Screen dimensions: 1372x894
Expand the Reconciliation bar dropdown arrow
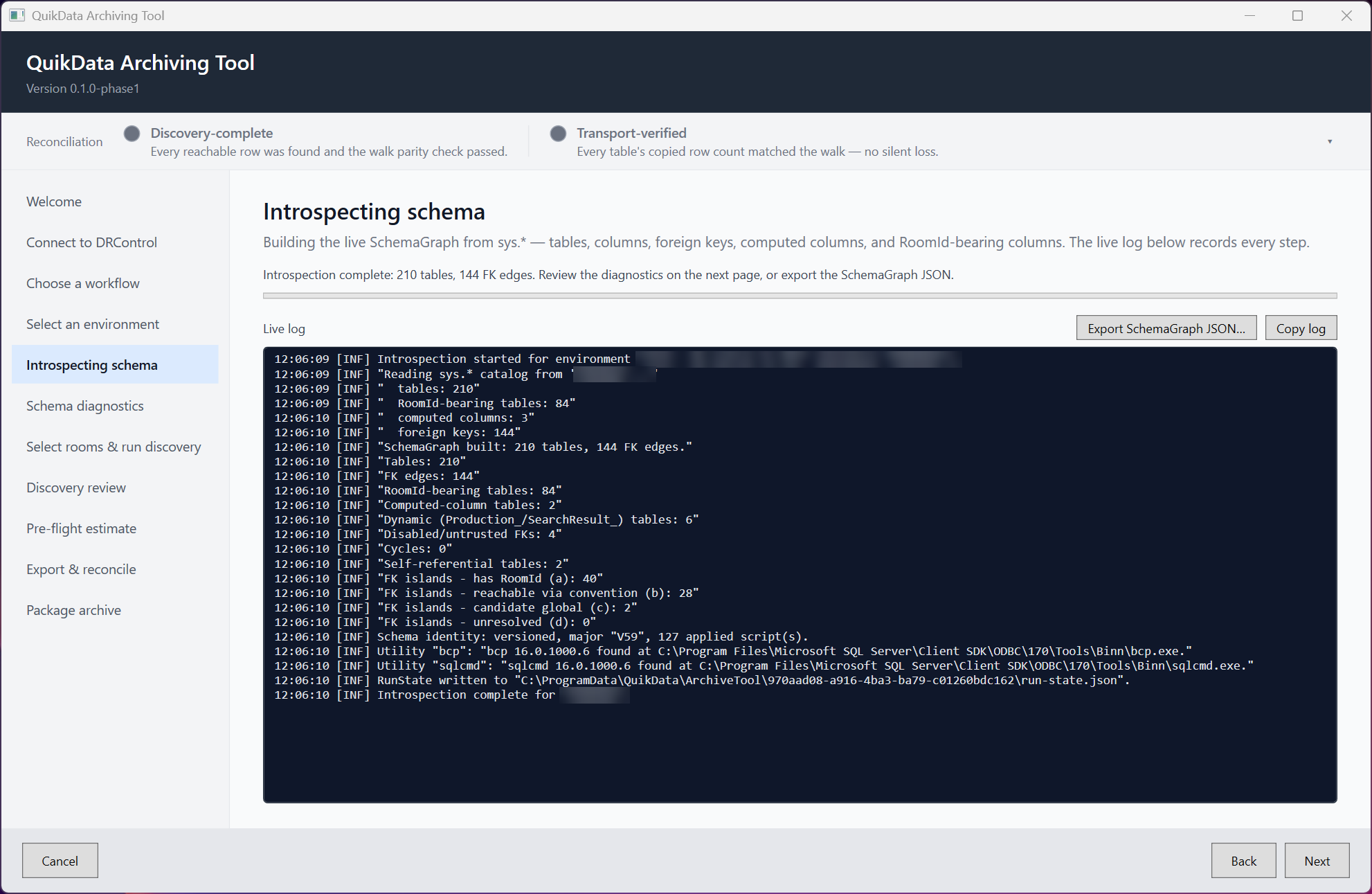(1330, 141)
